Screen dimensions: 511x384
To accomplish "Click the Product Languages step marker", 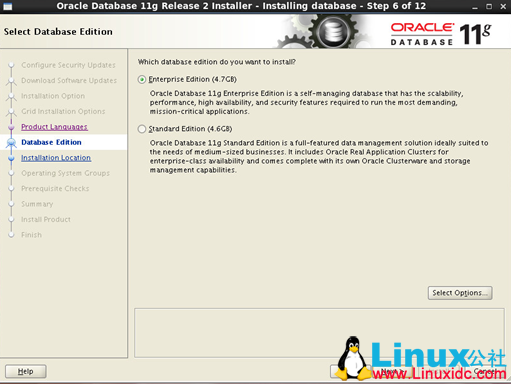I will (x=11, y=127).
